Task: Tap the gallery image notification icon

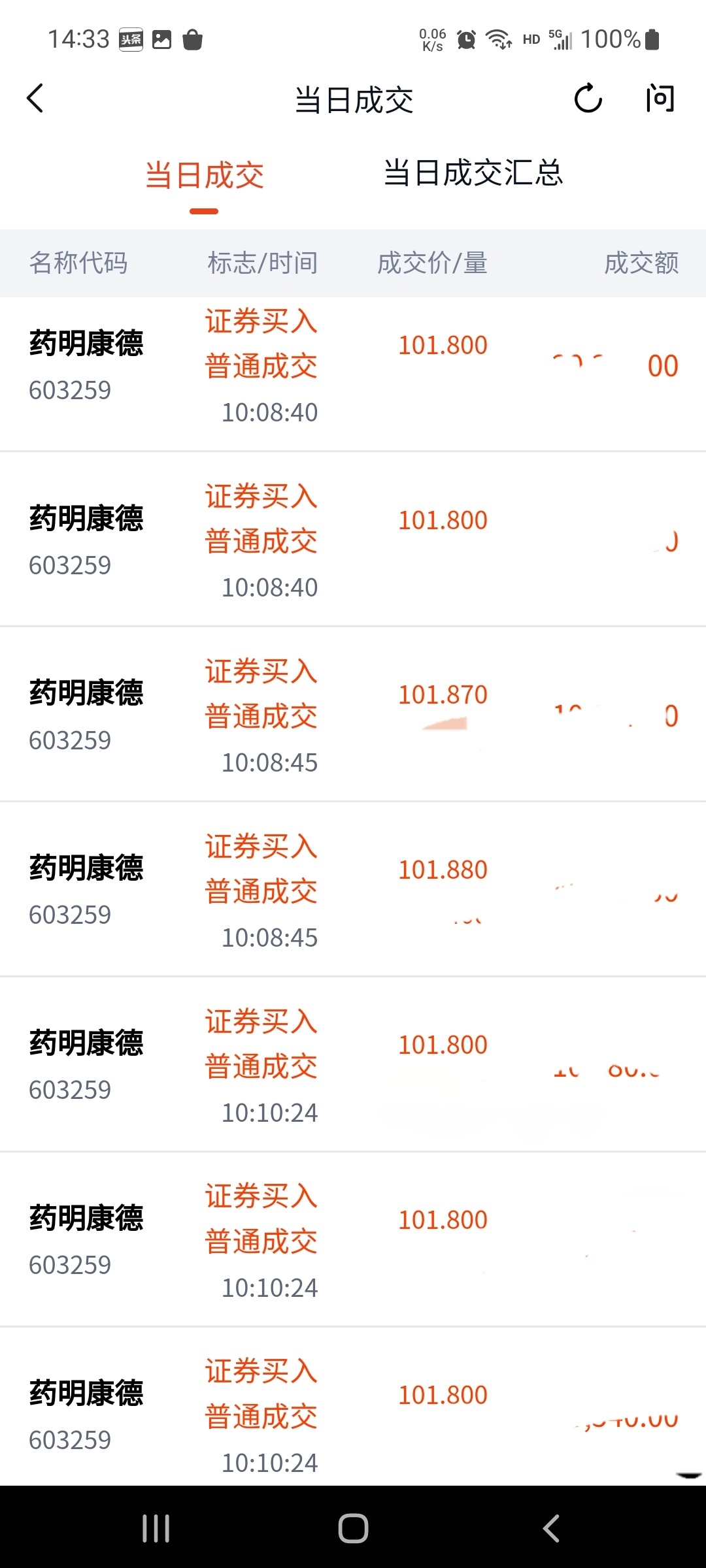Action: [161, 40]
